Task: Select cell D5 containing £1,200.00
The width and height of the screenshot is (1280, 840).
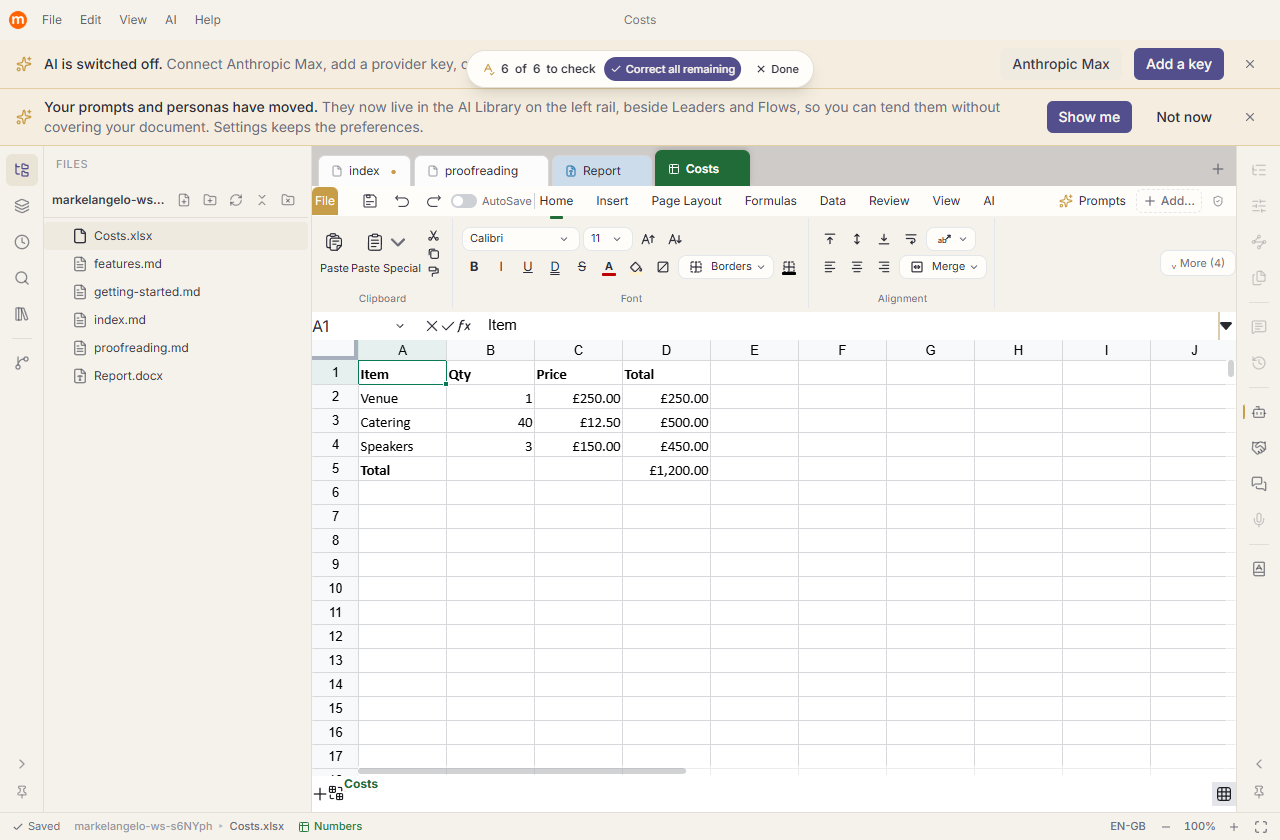Action: pyautogui.click(x=667, y=470)
